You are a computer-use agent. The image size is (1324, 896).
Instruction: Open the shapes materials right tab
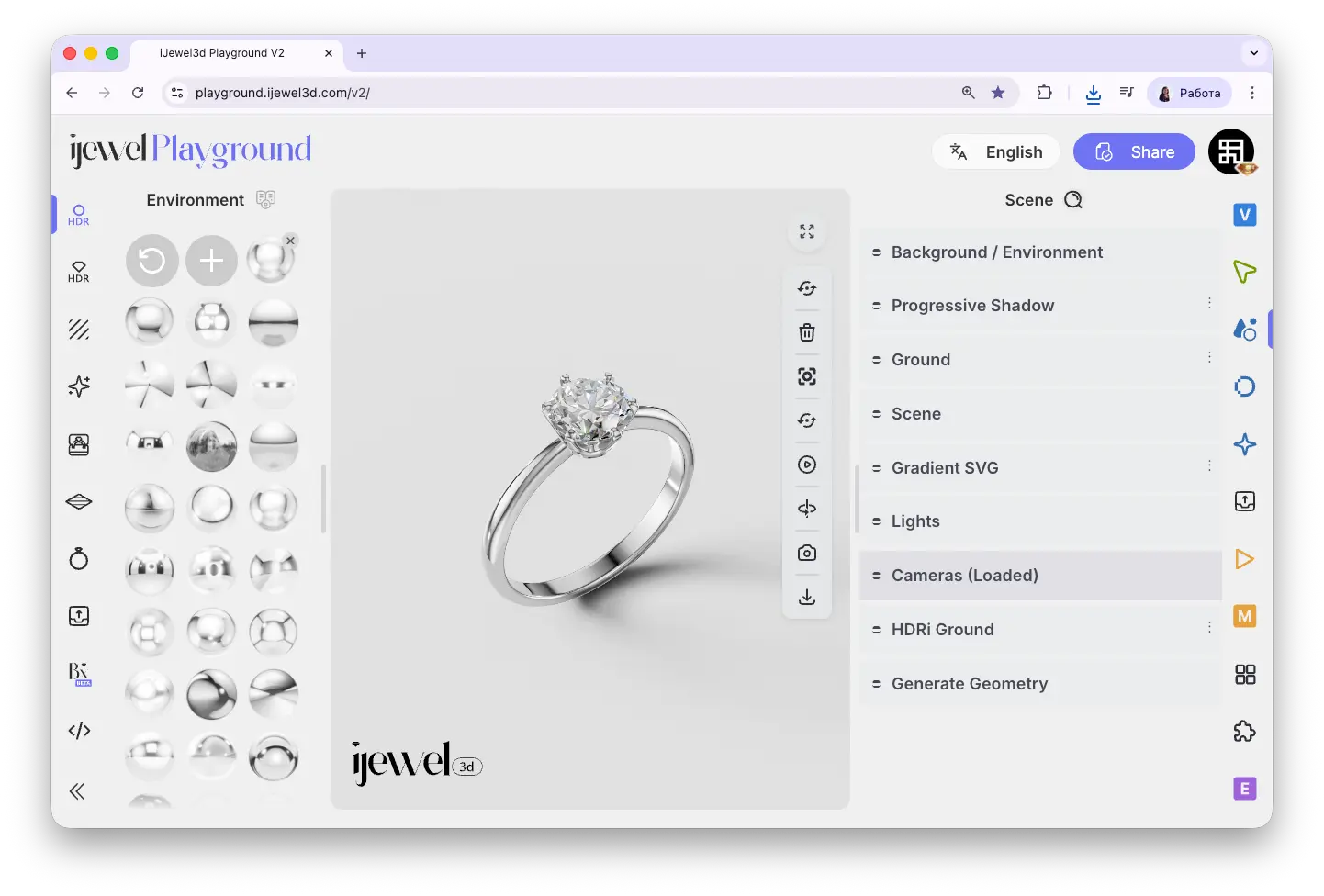pos(1245,329)
